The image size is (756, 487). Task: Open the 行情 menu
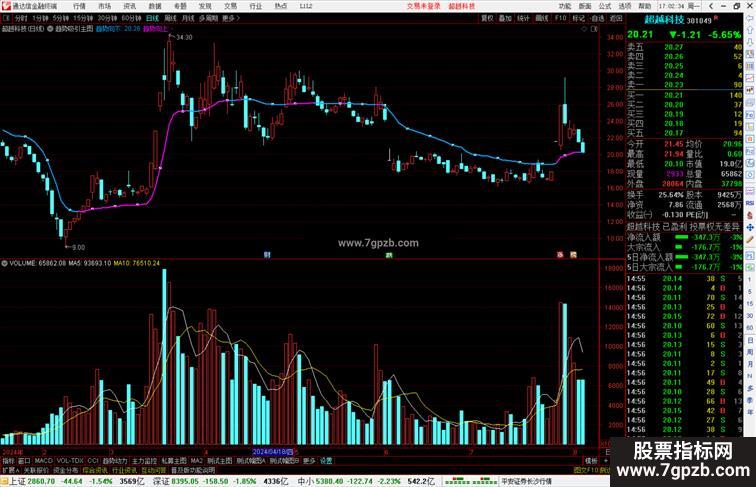(x=79, y=6)
